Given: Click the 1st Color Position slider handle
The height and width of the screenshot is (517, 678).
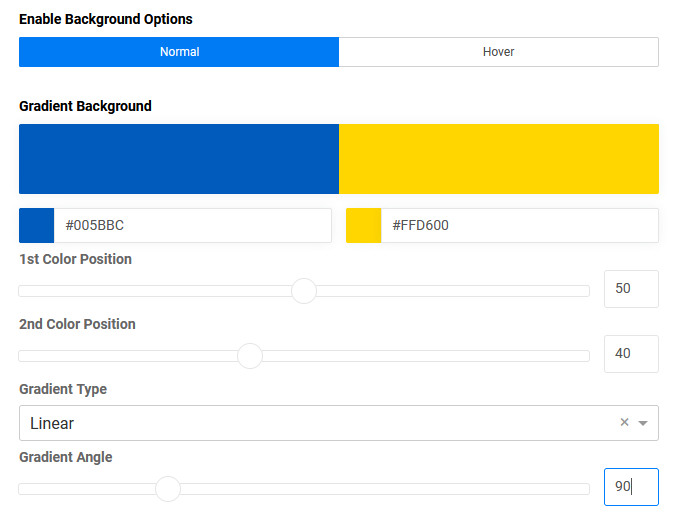Looking at the screenshot, I should pos(304,291).
